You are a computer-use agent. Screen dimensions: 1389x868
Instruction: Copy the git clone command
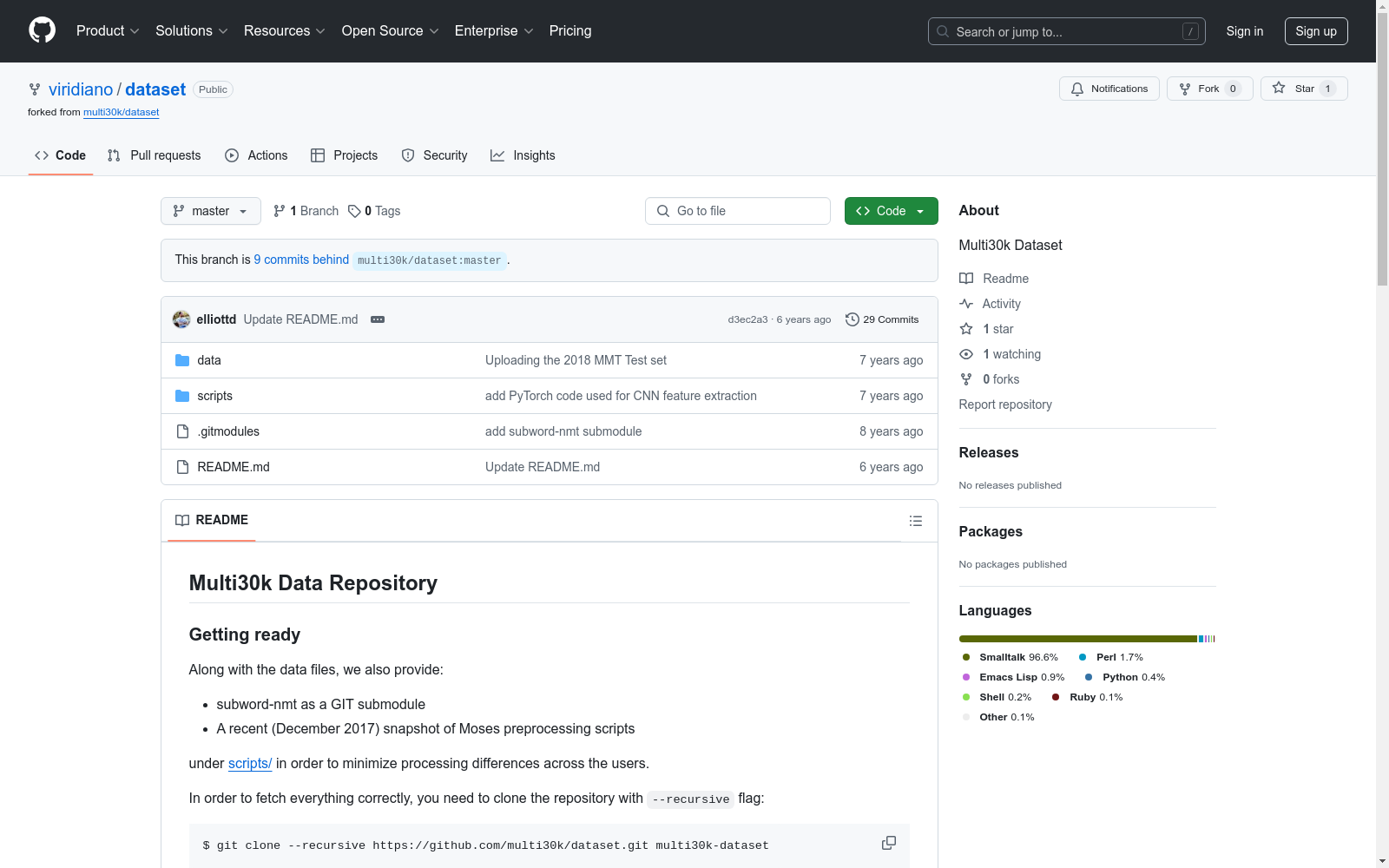[888, 843]
